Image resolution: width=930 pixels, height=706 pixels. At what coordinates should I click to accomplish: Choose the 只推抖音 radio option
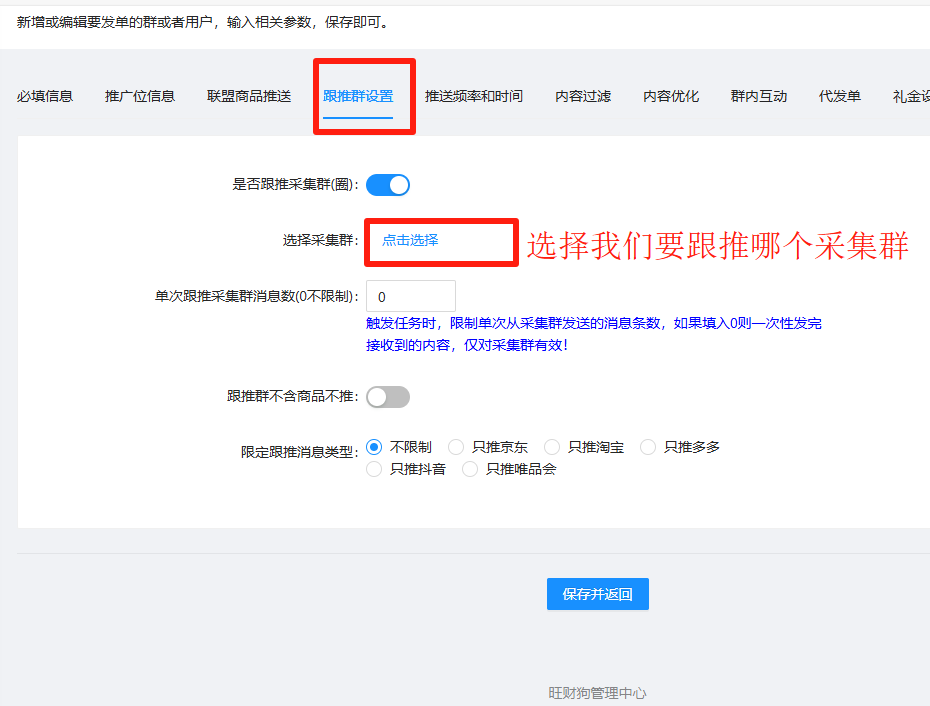coord(375,469)
